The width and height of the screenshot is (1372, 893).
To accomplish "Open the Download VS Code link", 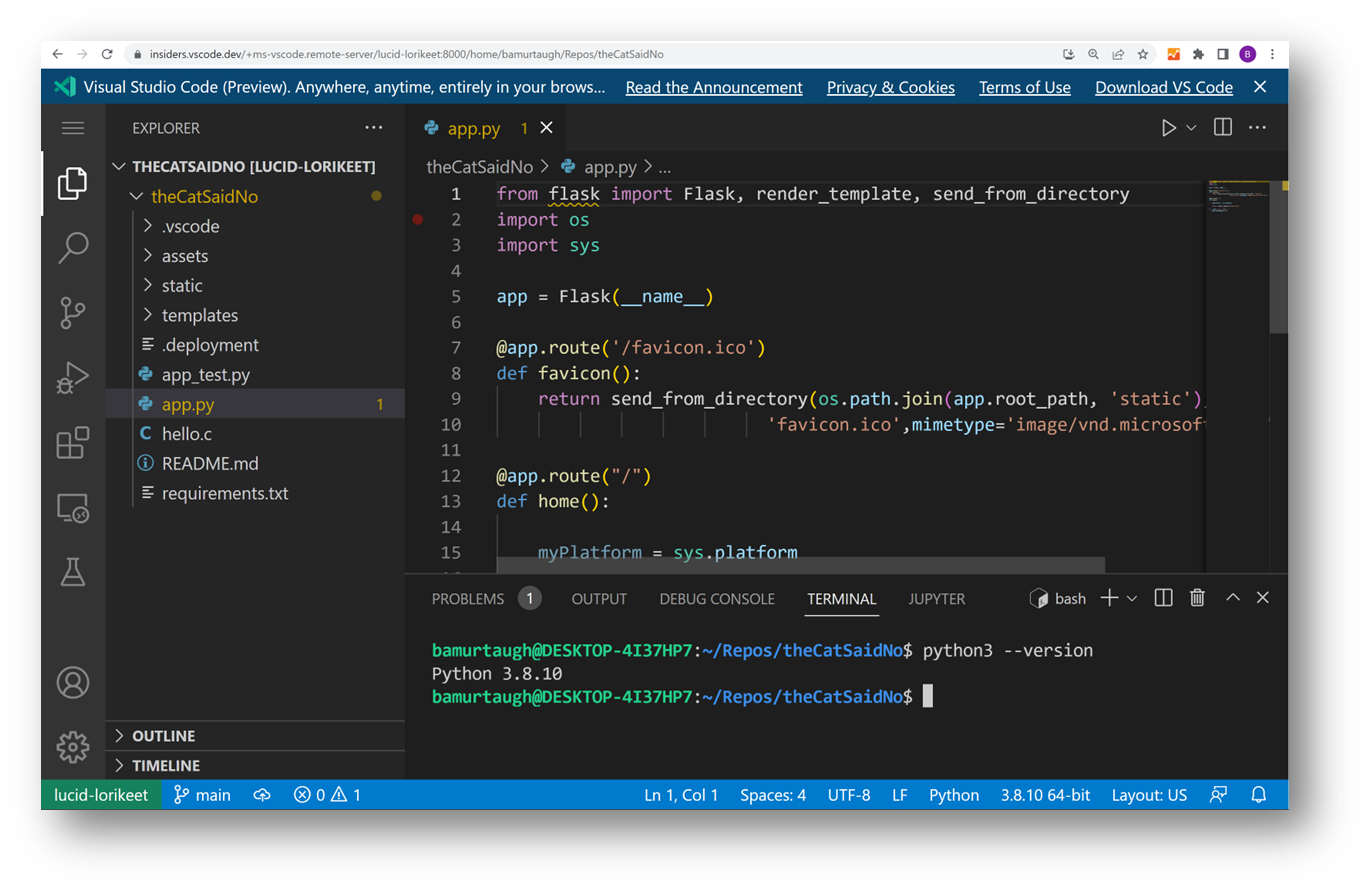I will pyautogui.click(x=1163, y=87).
